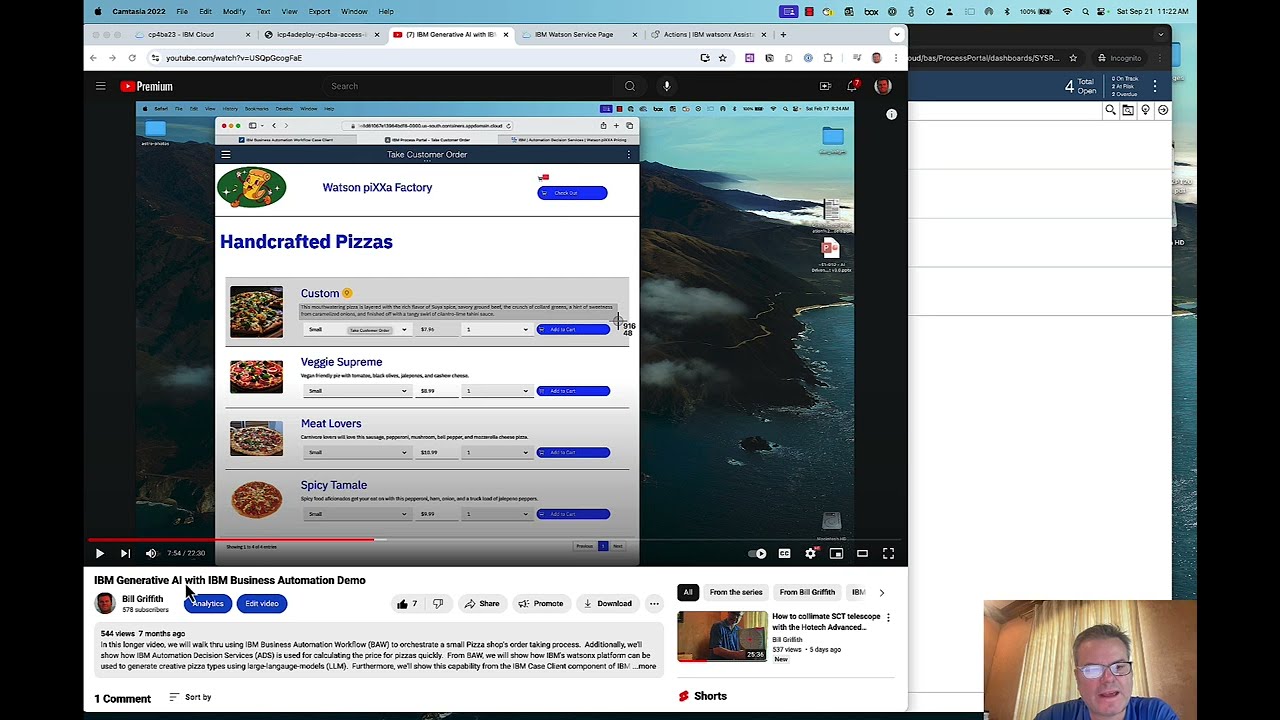Screen dimensions: 1280x720
Task: Toggle theater mode in the player
Action: point(862,553)
